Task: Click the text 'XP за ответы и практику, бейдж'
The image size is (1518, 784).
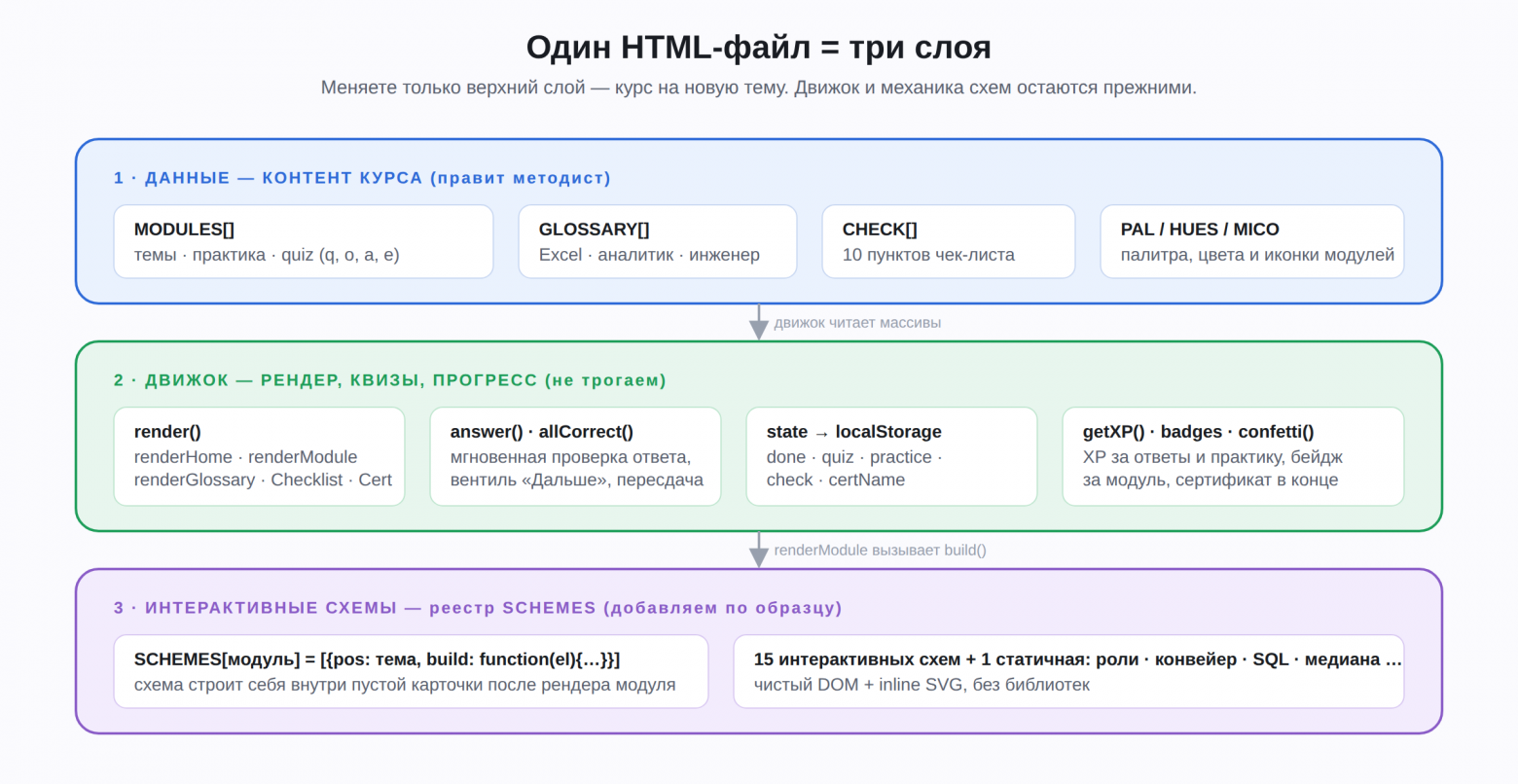Action: (x=1212, y=457)
